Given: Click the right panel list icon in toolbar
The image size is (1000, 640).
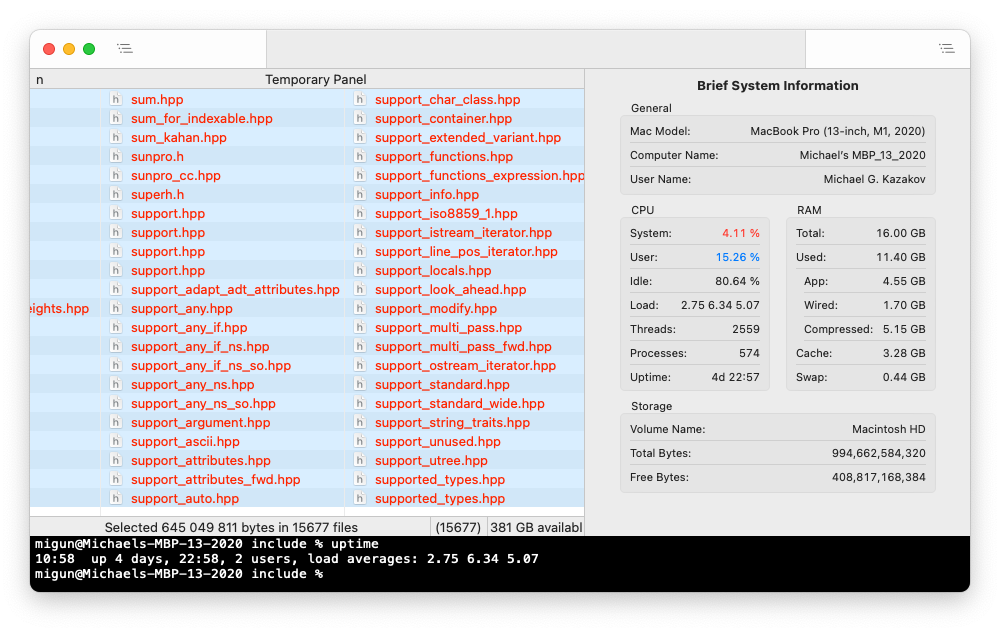Looking at the screenshot, I should (x=946, y=48).
